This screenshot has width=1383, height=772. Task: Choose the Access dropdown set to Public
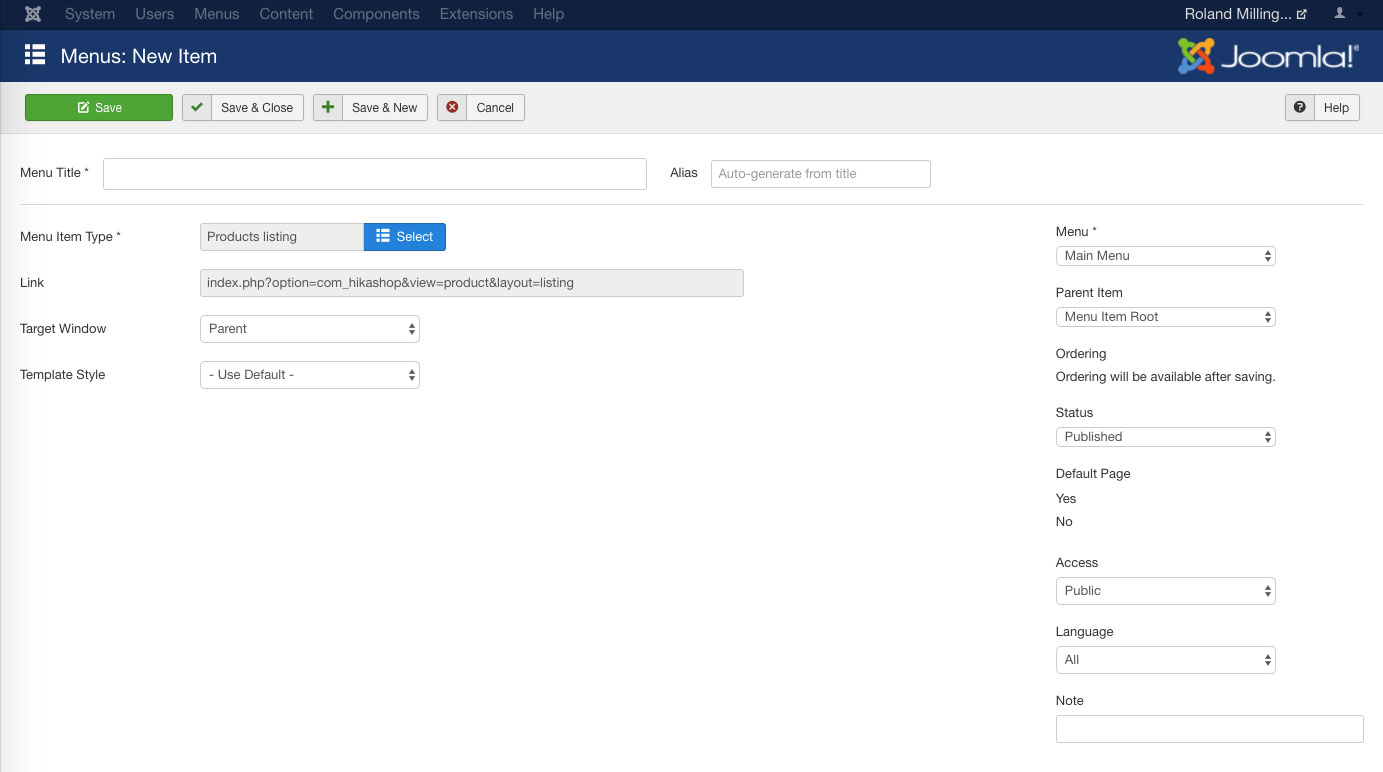click(1165, 591)
